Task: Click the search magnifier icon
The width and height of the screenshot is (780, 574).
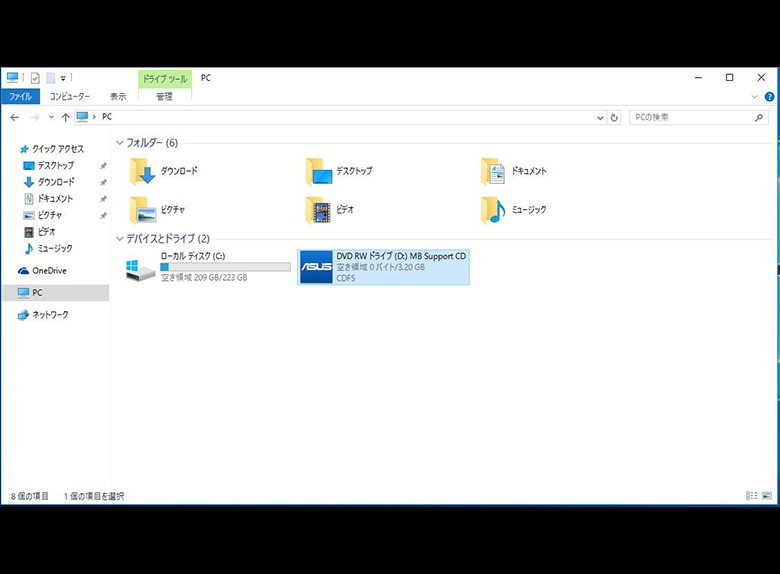Action: coord(759,117)
